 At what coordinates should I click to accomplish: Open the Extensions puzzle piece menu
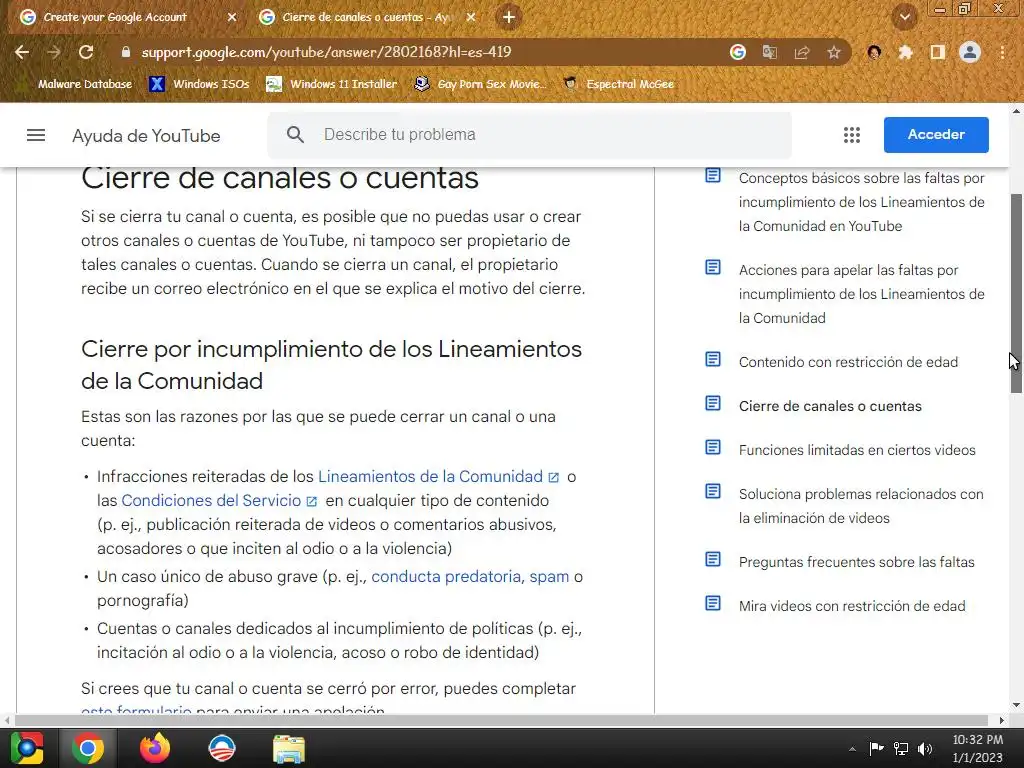click(x=905, y=52)
